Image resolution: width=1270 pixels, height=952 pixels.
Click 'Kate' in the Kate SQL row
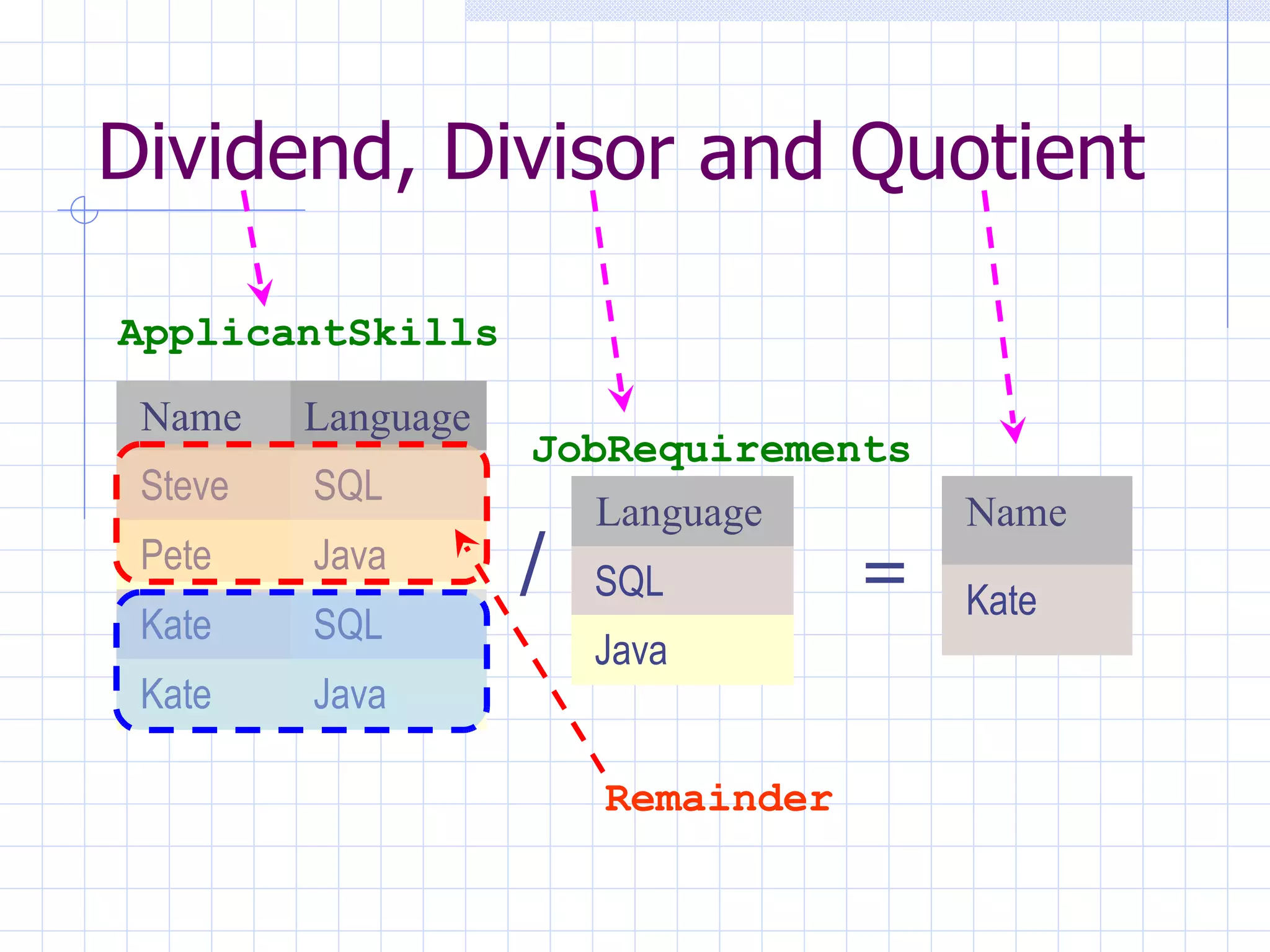(203, 624)
